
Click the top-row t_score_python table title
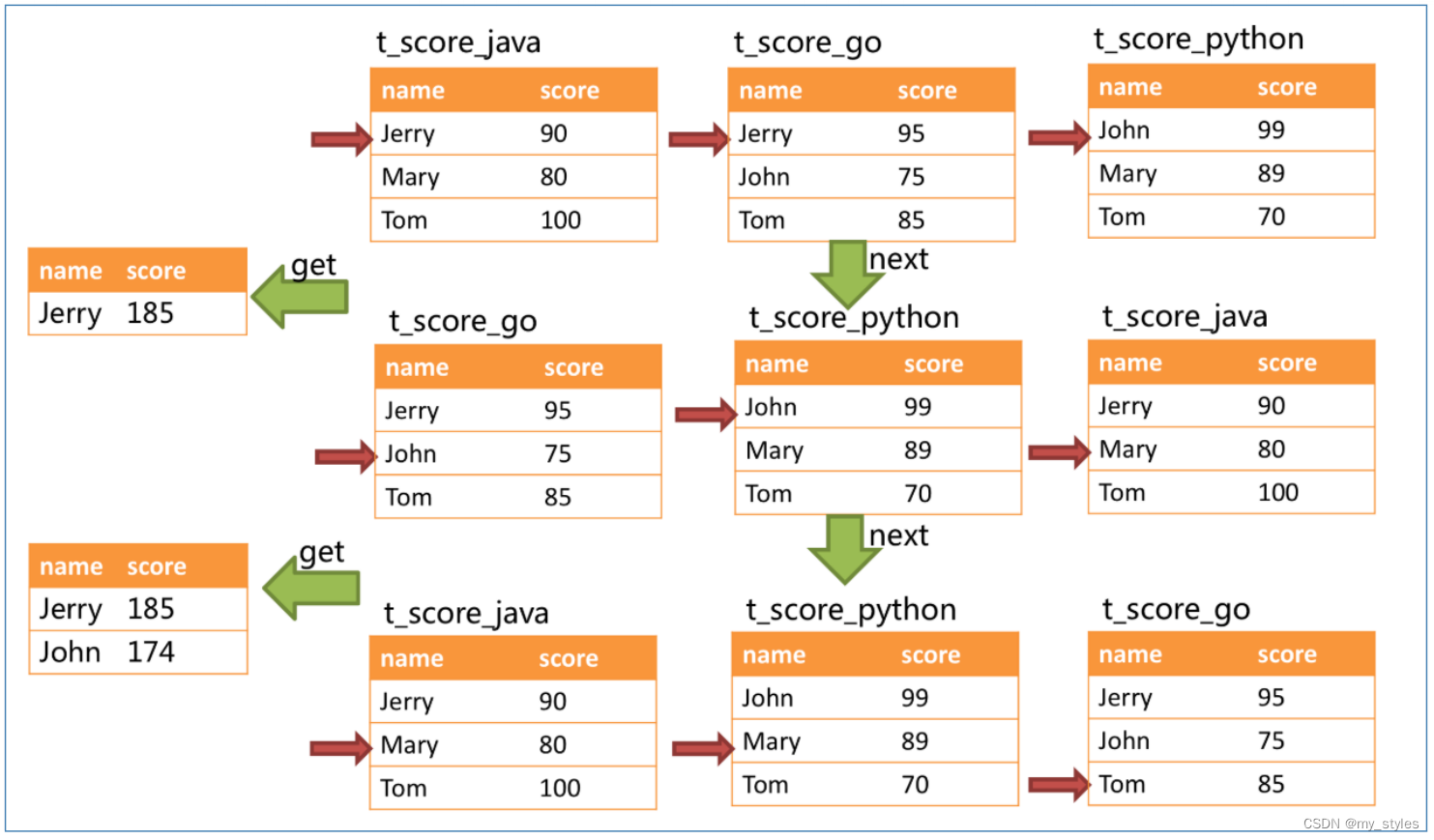[x=1198, y=40]
